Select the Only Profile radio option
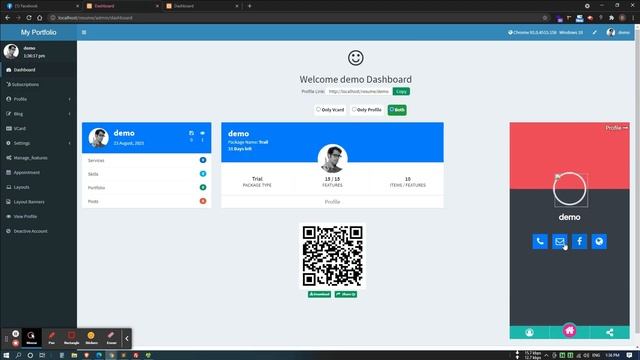640x360 pixels. (367, 110)
